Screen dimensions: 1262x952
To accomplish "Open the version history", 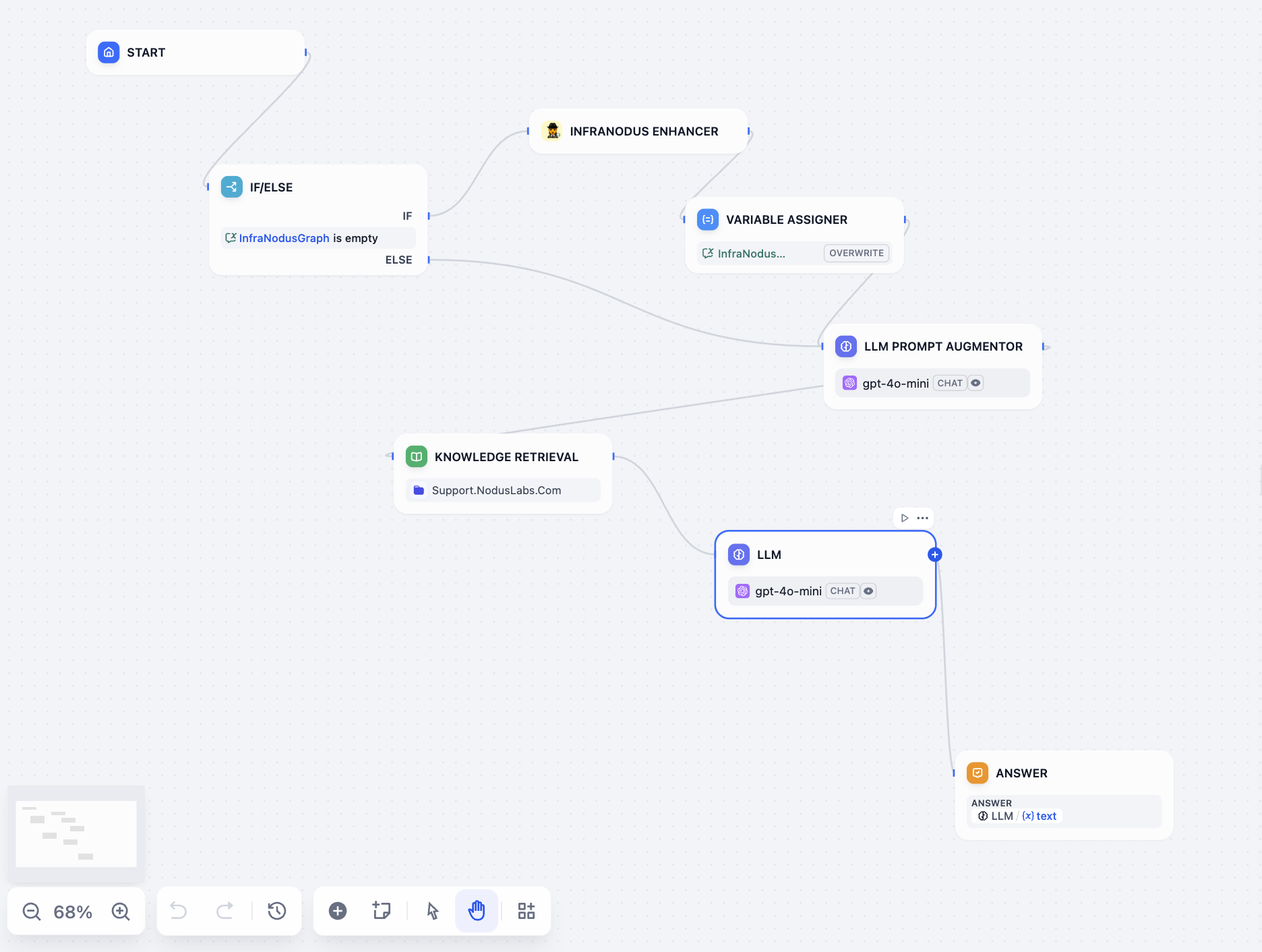I will pyautogui.click(x=277, y=911).
